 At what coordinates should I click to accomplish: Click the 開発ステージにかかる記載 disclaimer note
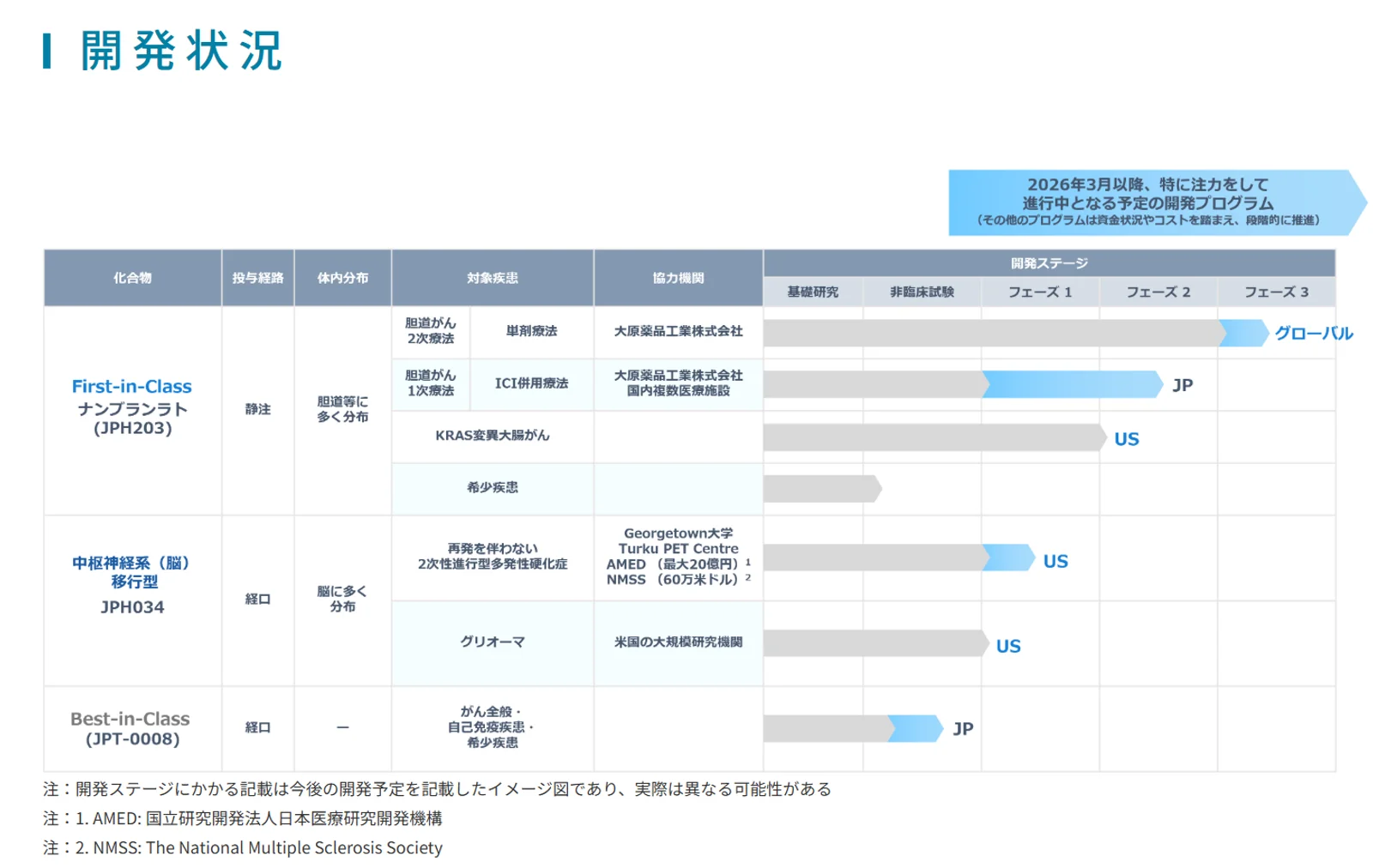pyautogui.click(x=438, y=789)
